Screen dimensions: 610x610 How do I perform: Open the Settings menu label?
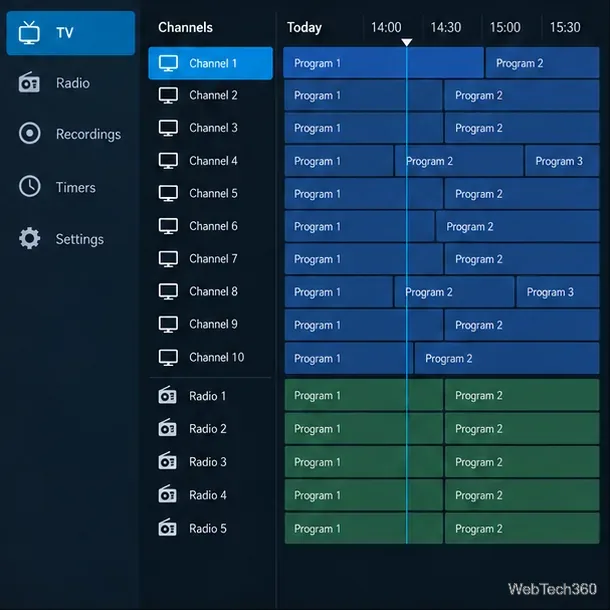pyautogui.click(x=80, y=239)
